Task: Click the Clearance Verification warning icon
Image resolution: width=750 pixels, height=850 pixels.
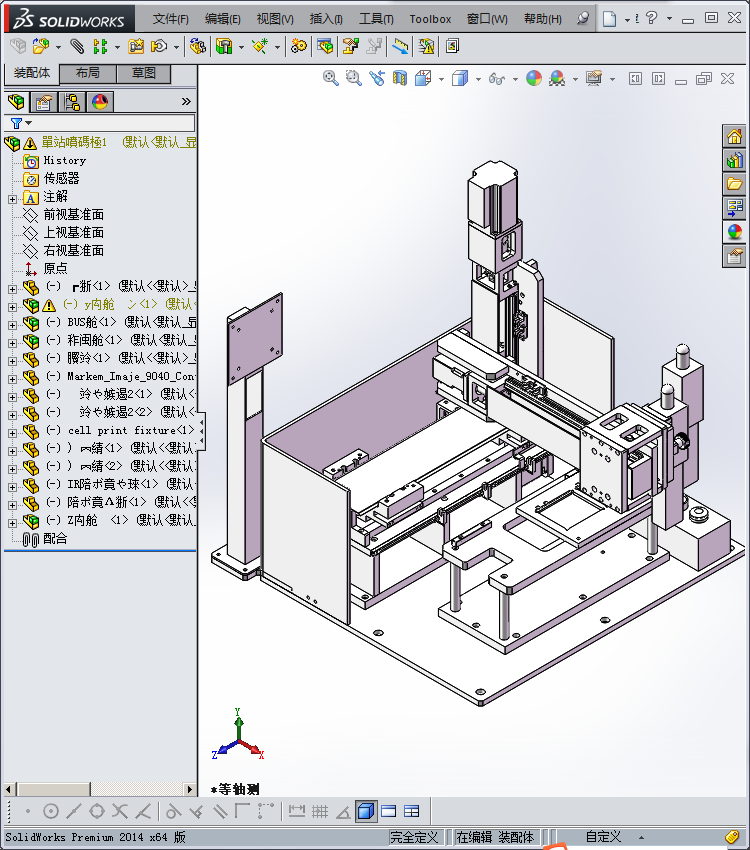Action: tap(426, 47)
